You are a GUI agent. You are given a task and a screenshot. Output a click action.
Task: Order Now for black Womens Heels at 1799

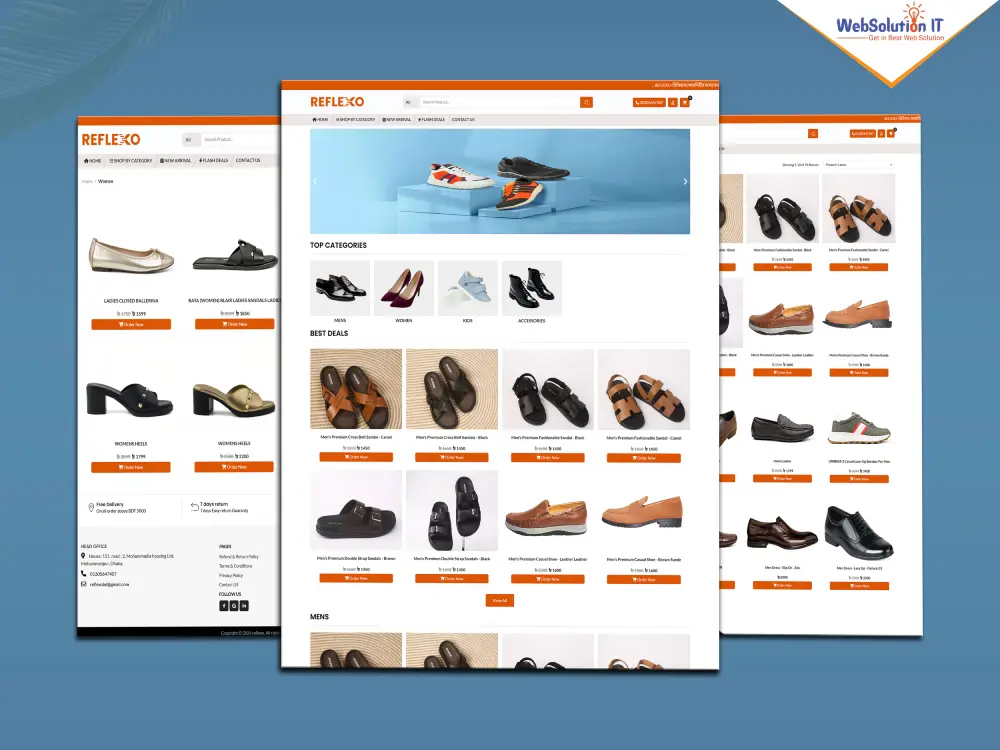[131, 467]
